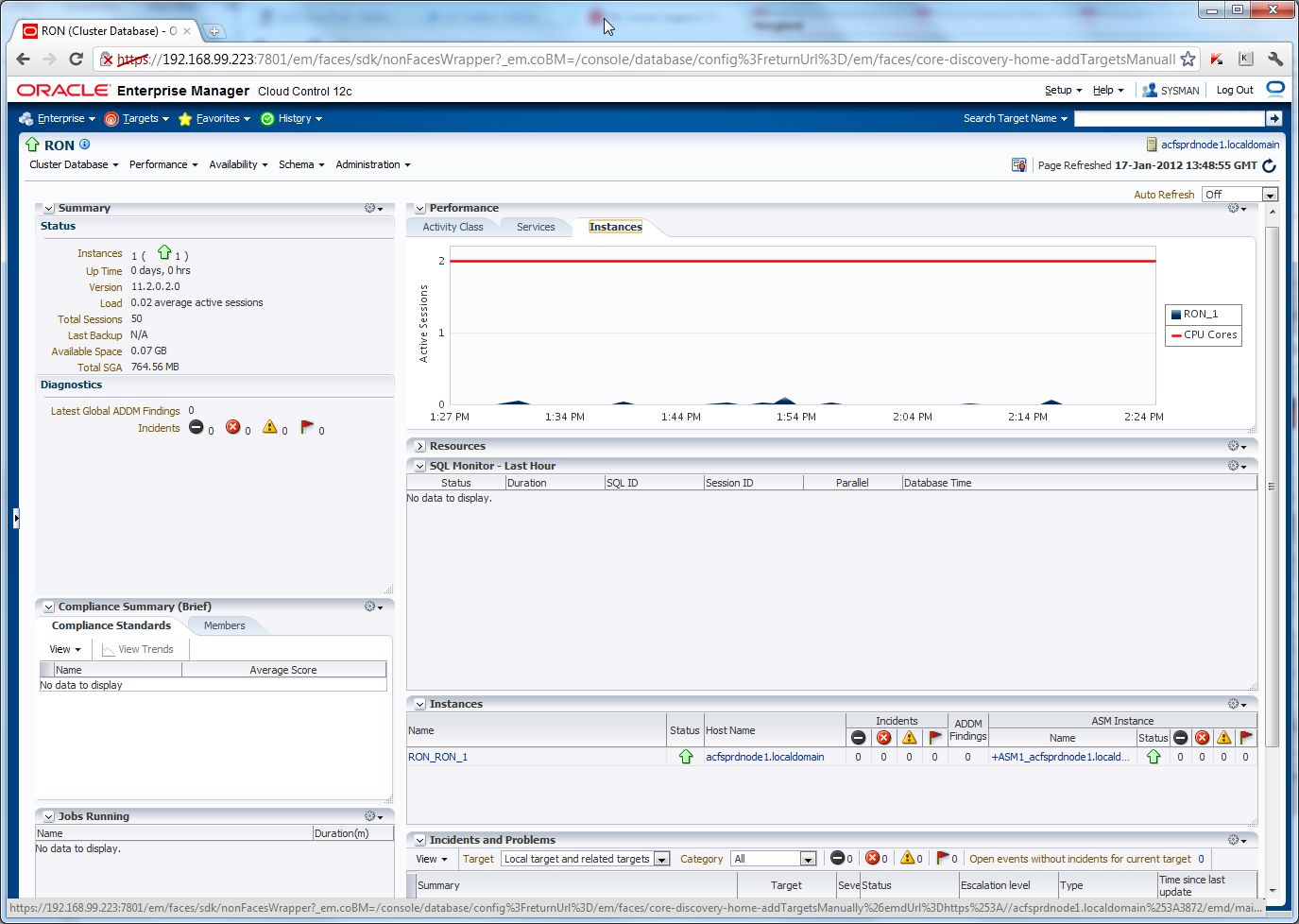The width and height of the screenshot is (1299, 924).
Task: Expand the Resources section
Action: pyautogui.click(x=420, y=446)
